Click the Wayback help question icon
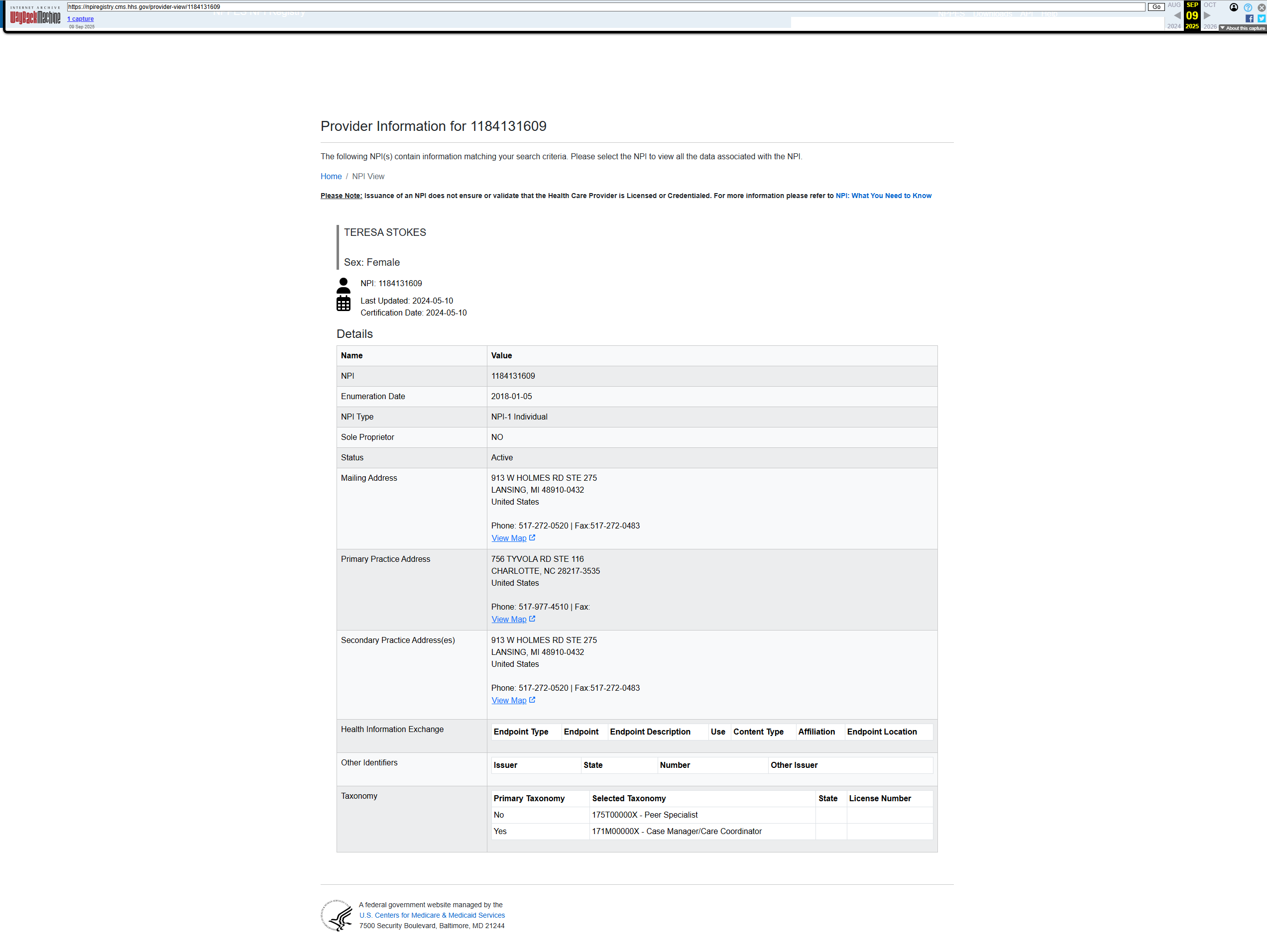1267x952 pixels. (x=1247, y=7)
